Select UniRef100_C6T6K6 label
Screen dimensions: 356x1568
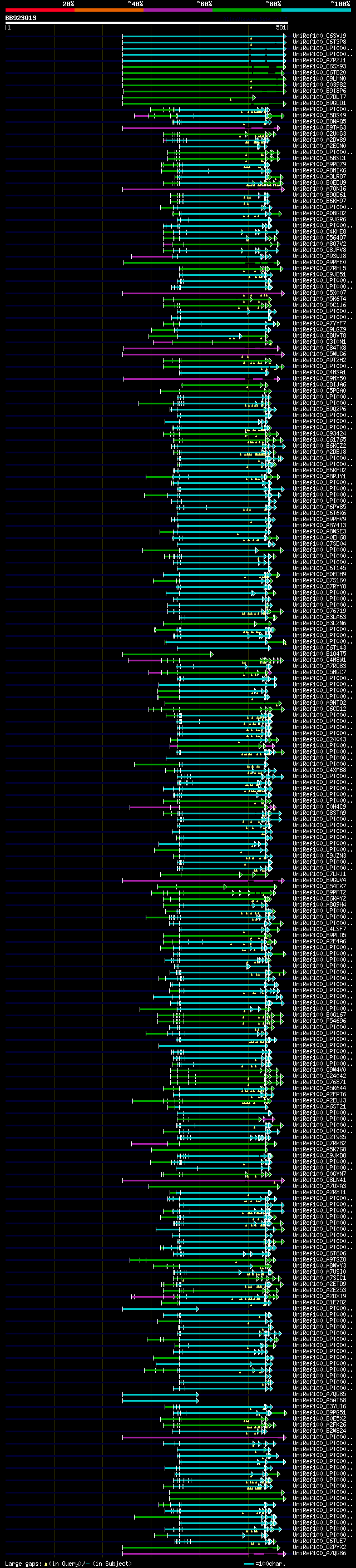point(319,512)
